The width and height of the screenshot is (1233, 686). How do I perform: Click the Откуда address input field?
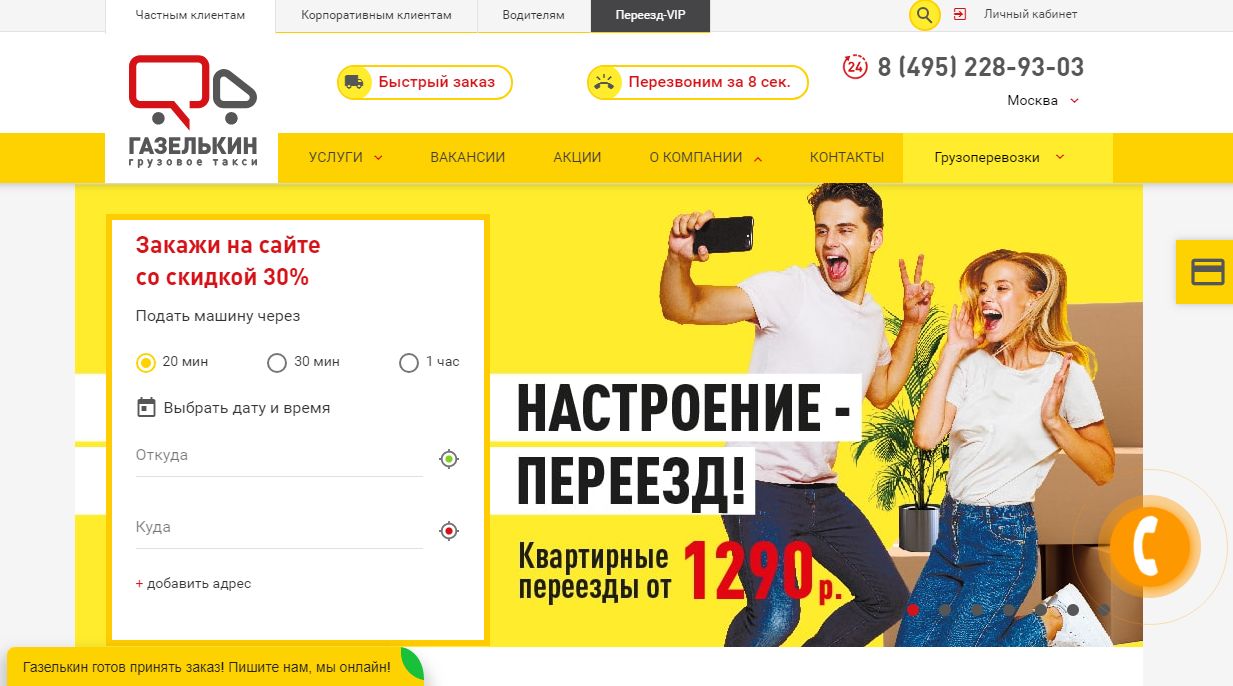(x=280, y=456)
